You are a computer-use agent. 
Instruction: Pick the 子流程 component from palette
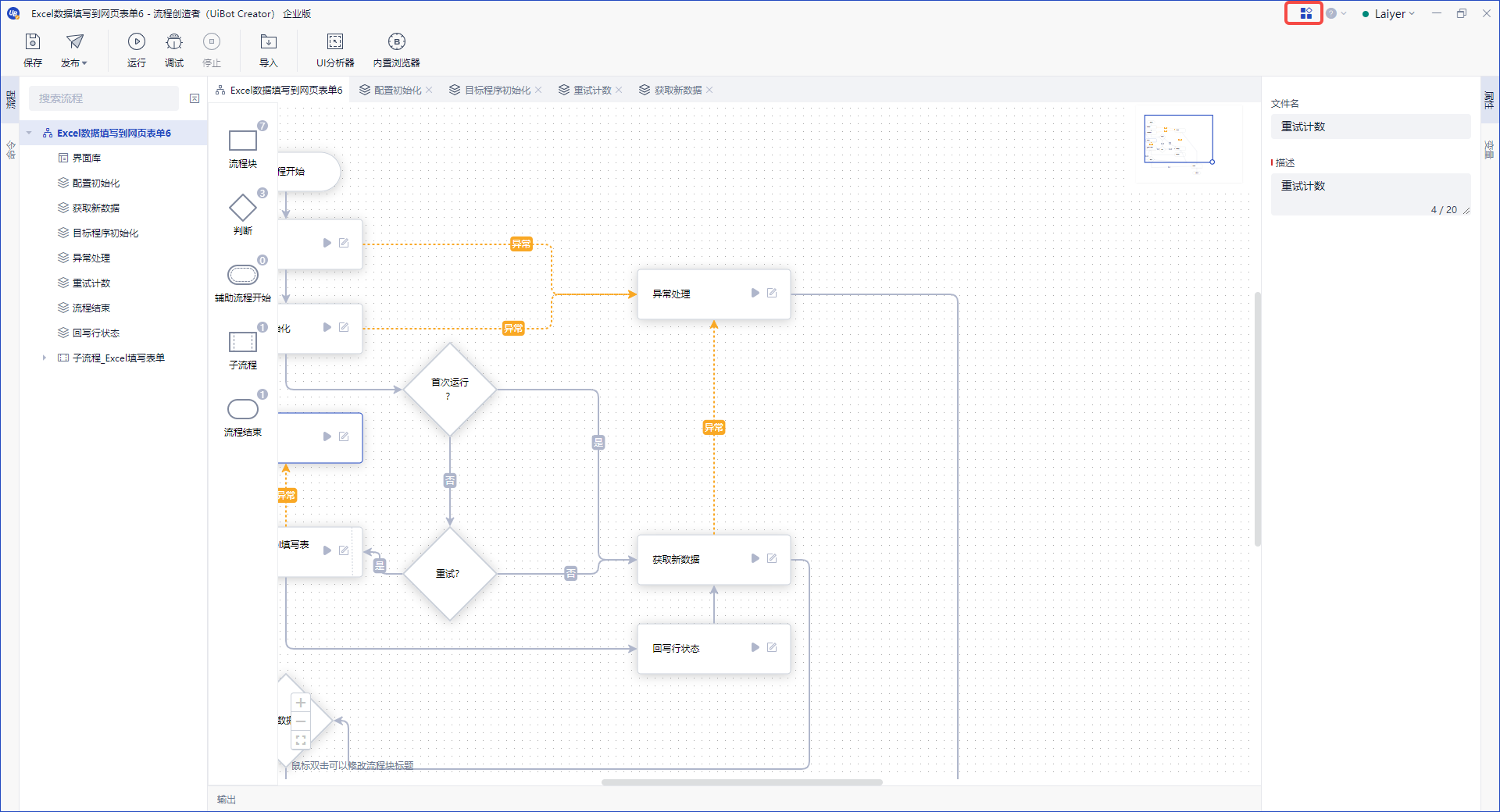pos(243,349)
